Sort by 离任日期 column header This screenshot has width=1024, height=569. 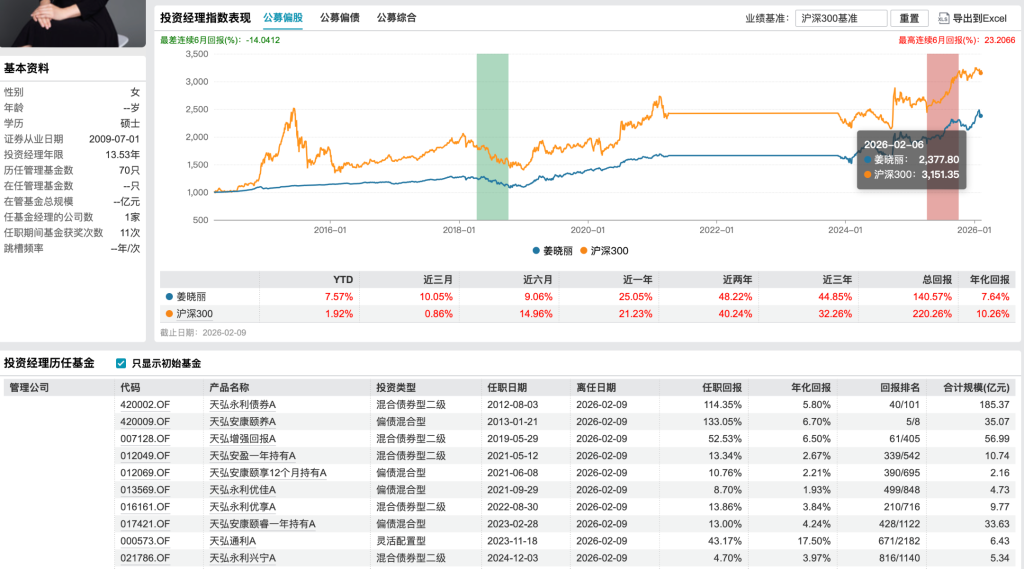tap(596, 387)
